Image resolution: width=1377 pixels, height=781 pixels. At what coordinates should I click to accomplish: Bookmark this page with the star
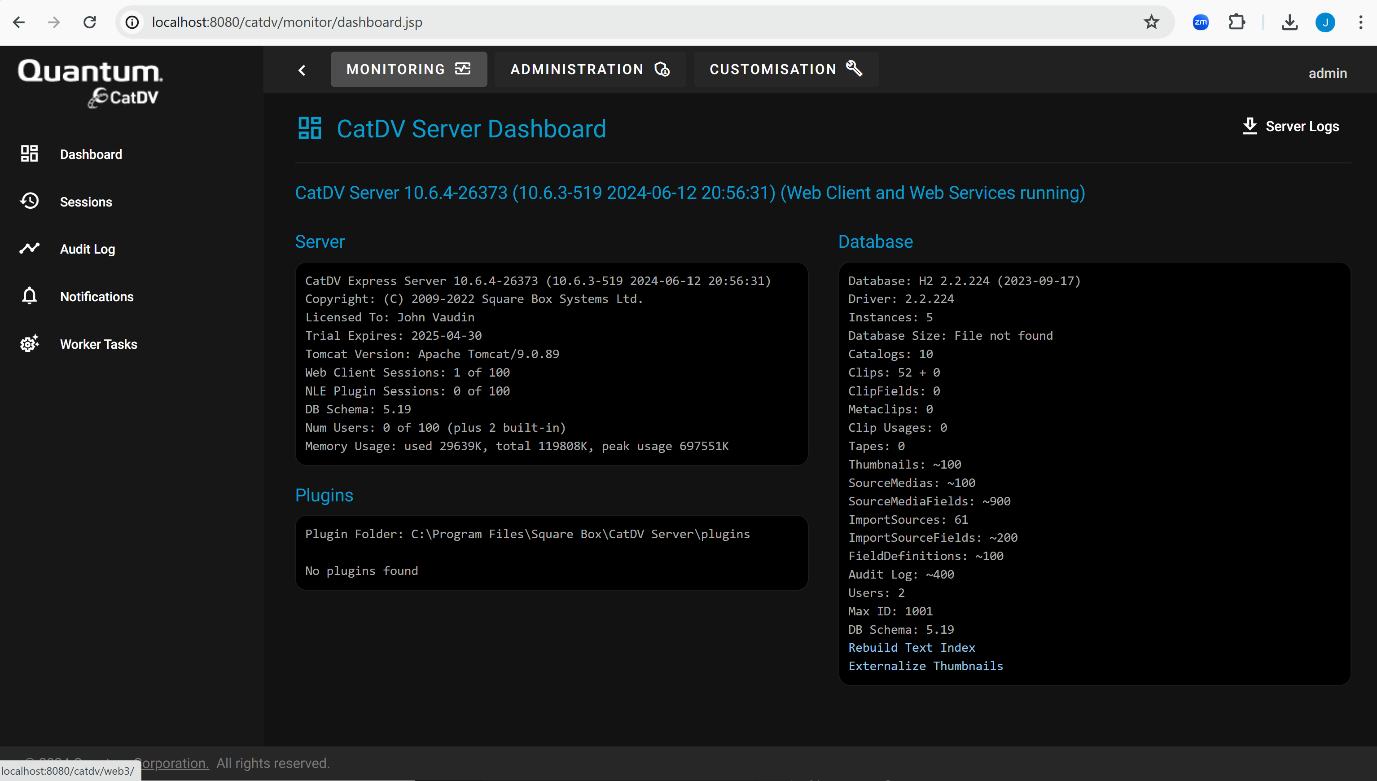[x=1151, y=22]
